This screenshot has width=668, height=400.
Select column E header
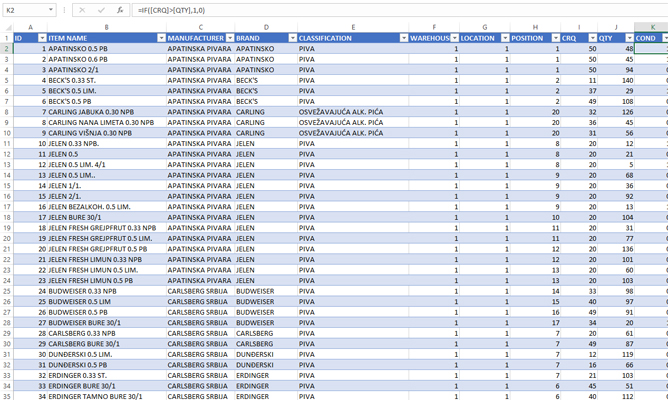[x=352, y=27]
